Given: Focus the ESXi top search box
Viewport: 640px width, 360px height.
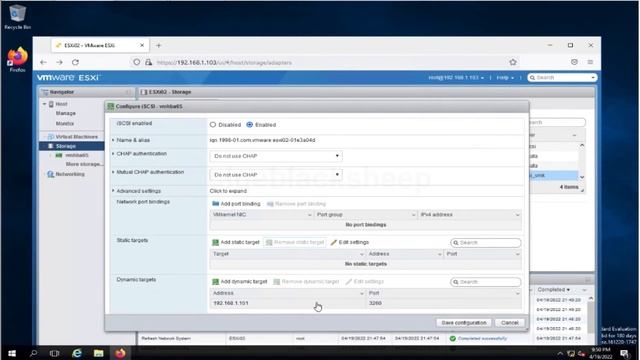Looking at the screenshot, I should point(562,78).
